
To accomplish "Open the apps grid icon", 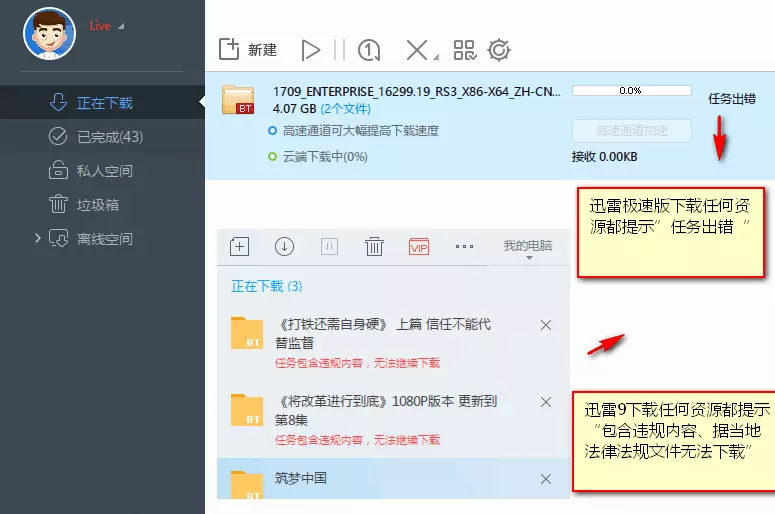I will click(465, 50).
